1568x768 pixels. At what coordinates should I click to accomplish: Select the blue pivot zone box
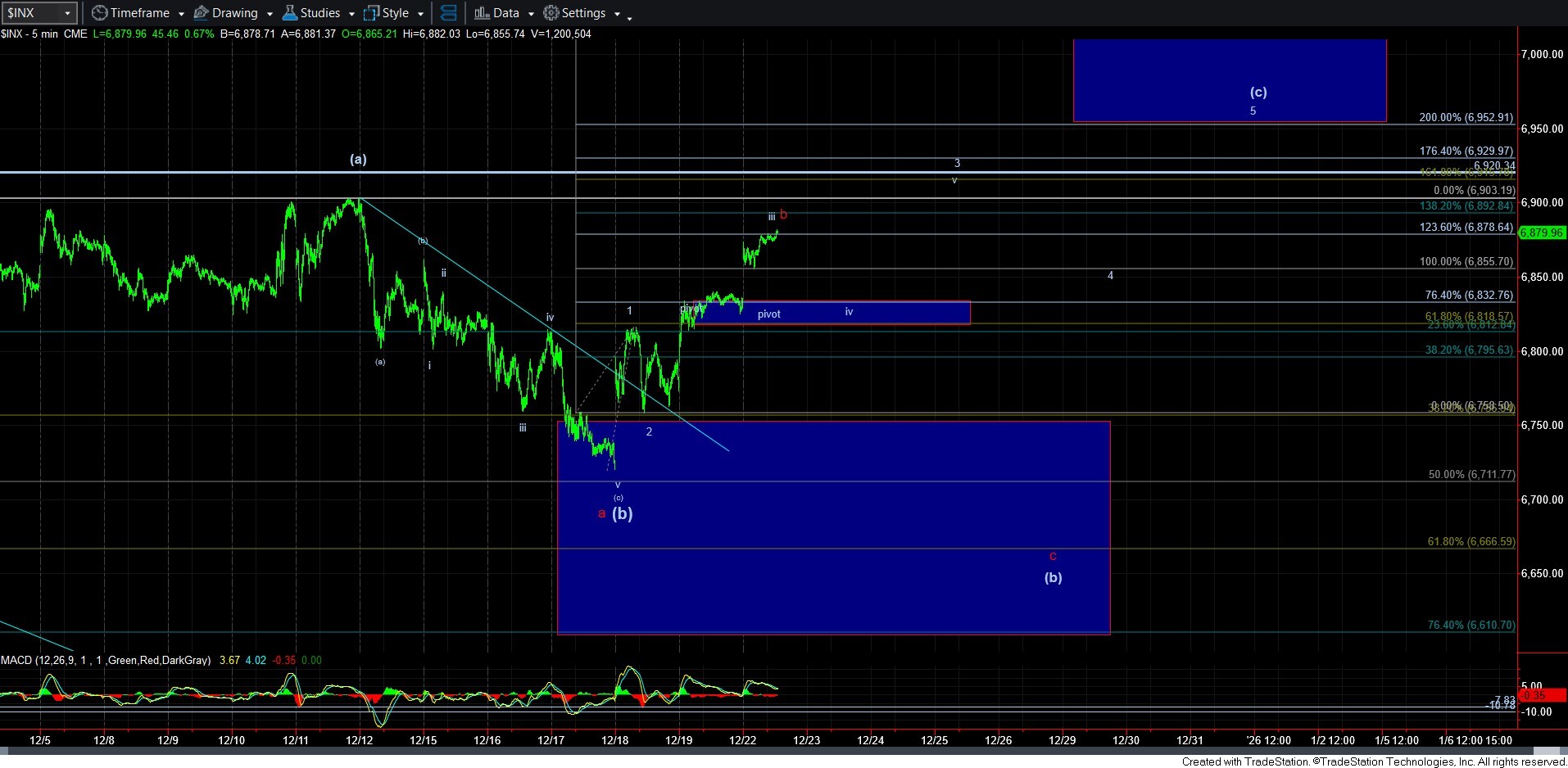[832, 313]
